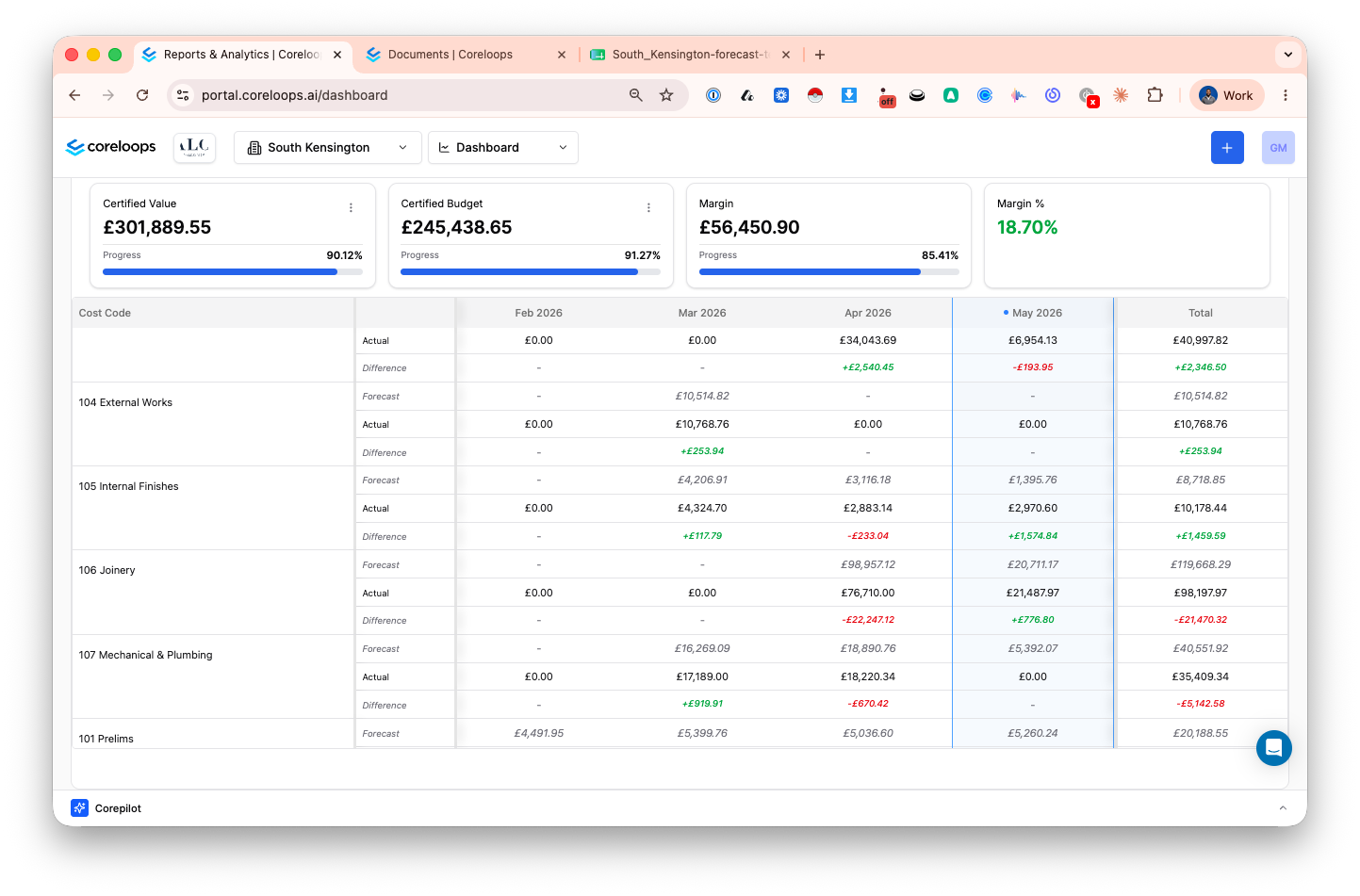Expand the South Kensington project dropdown

click(x=328, y=148)
